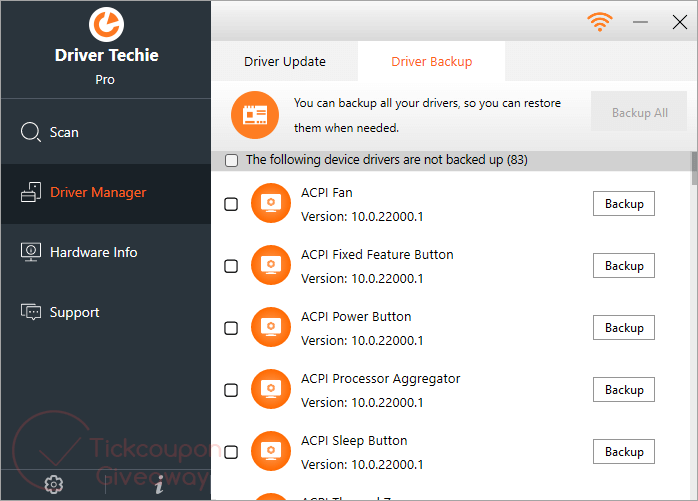Click the ACPI Power Button driver name
Image resolution: width=698 pixels, height=501 pixels.
tap(356, 317)
